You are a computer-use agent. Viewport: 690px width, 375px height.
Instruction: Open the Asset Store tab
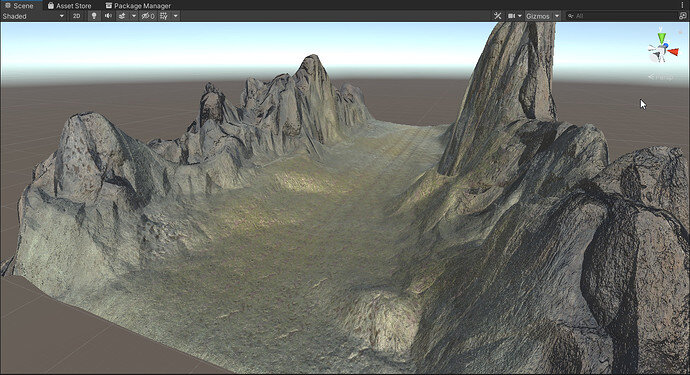click(69, 6)
